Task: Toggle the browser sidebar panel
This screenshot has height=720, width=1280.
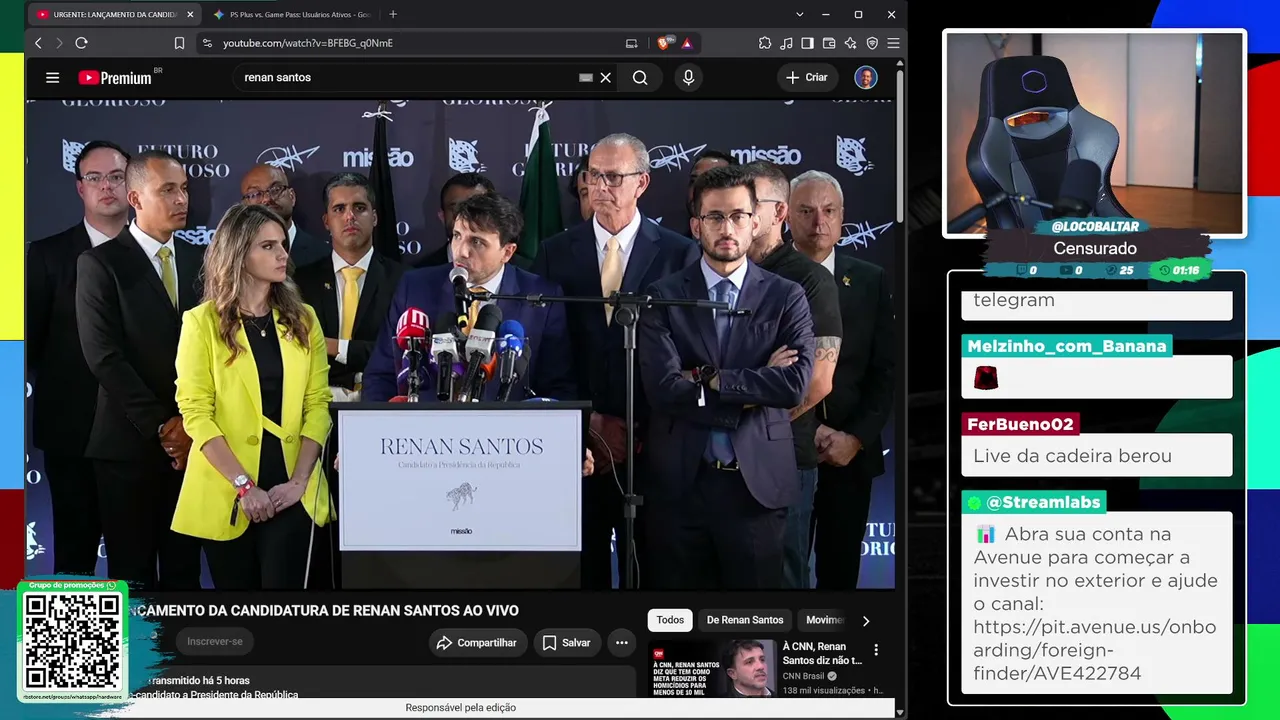Action: pyautogui.click(x=807, y=43)
